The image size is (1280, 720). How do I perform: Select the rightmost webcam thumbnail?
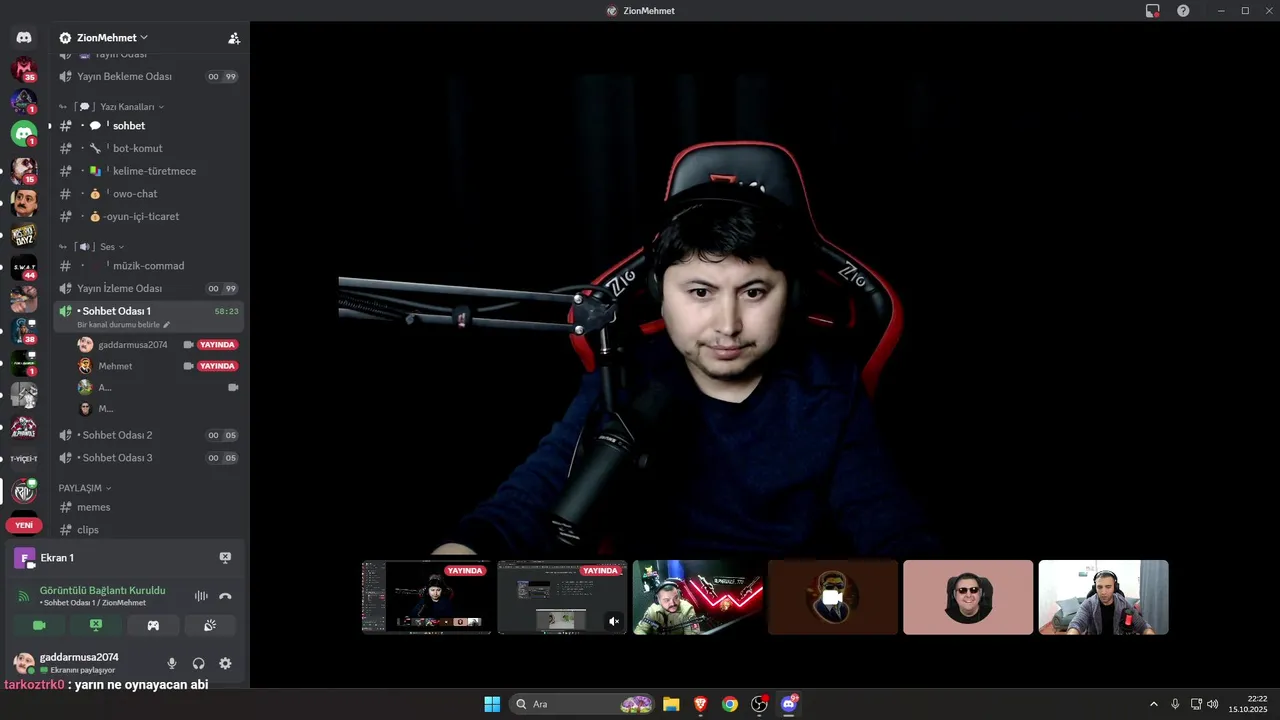coord(1104,597)
